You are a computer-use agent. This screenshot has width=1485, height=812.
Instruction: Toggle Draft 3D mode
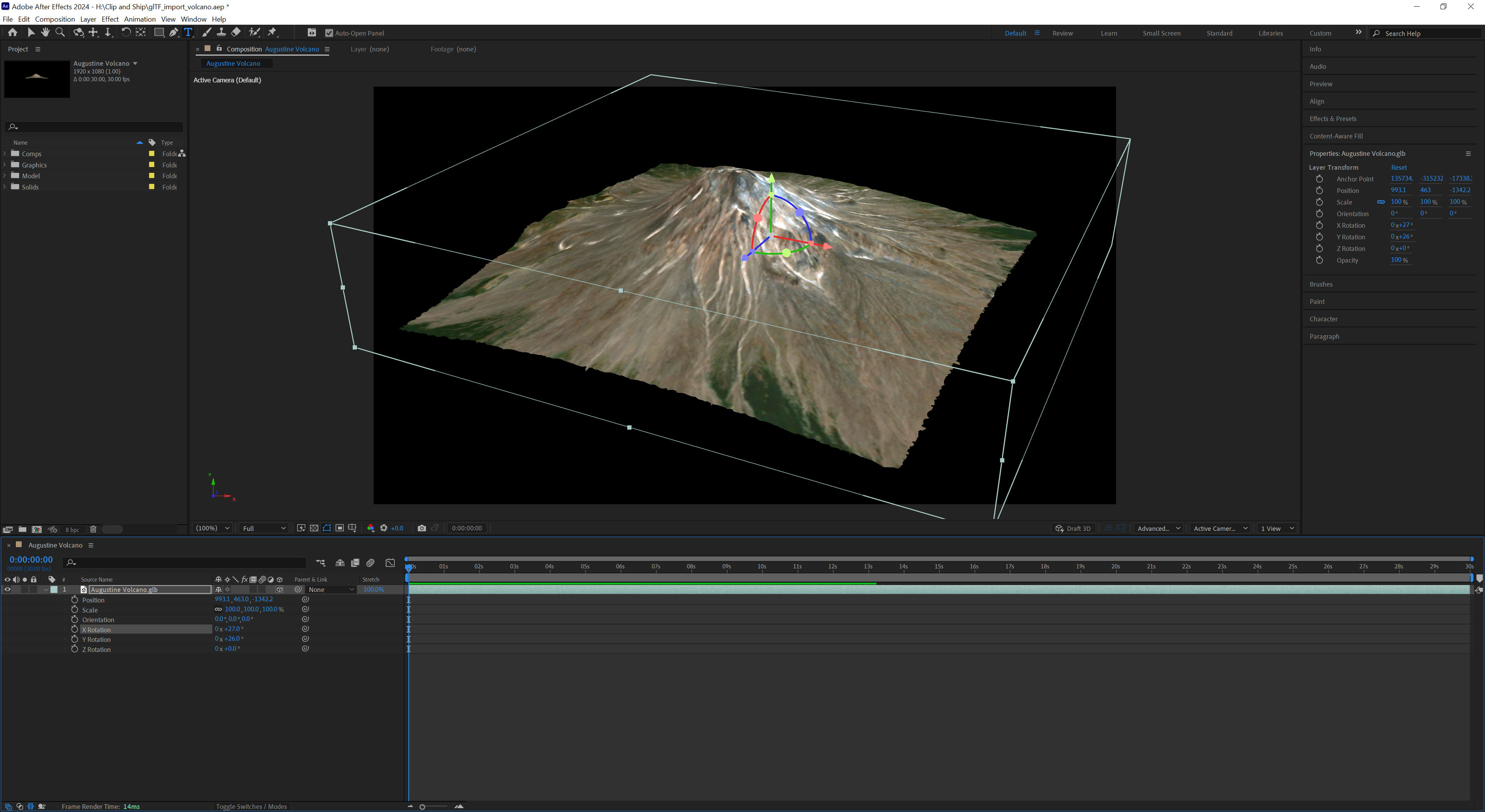[x=1073, y=528]
